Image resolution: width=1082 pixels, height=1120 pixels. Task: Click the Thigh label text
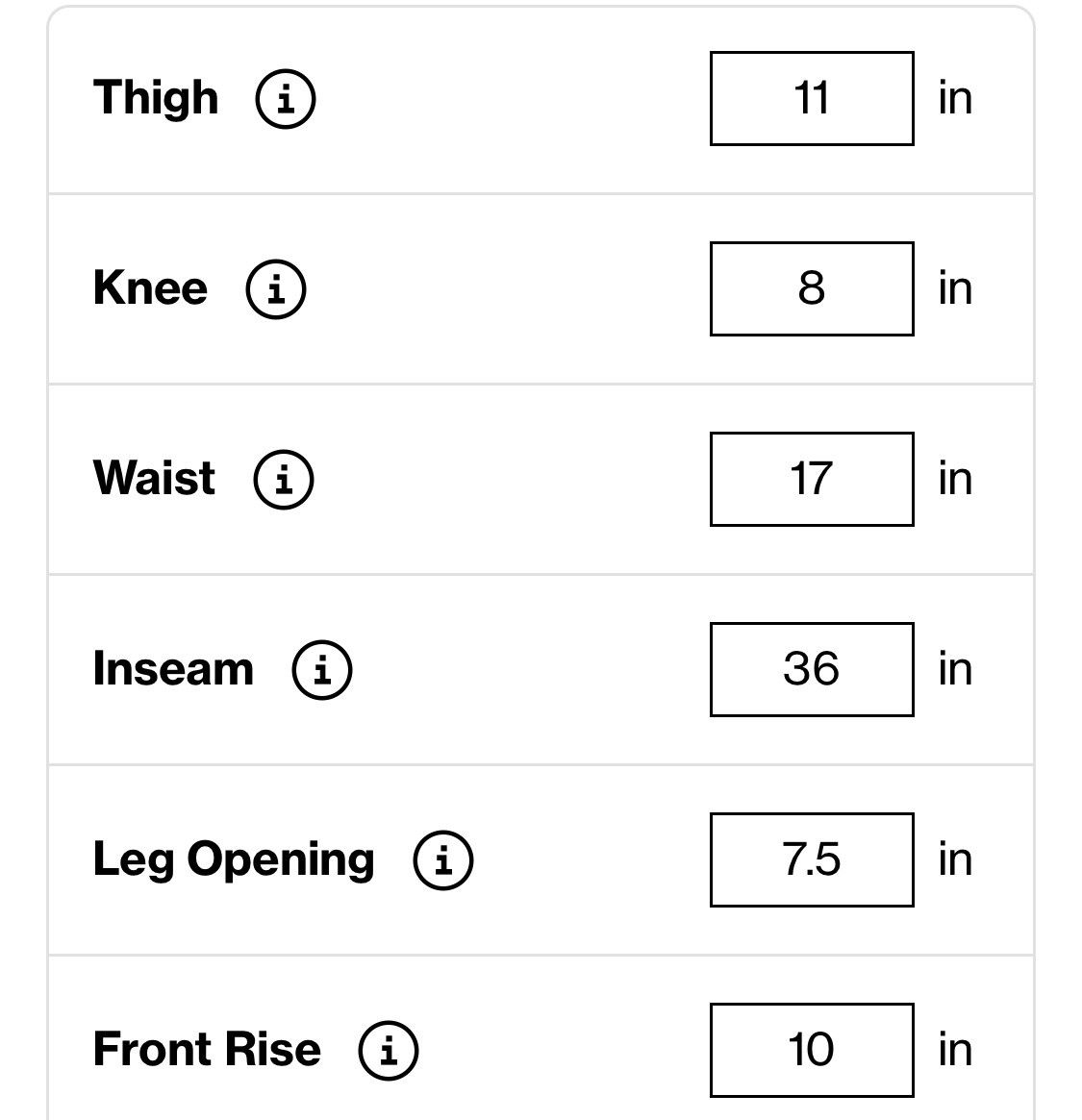156,99
